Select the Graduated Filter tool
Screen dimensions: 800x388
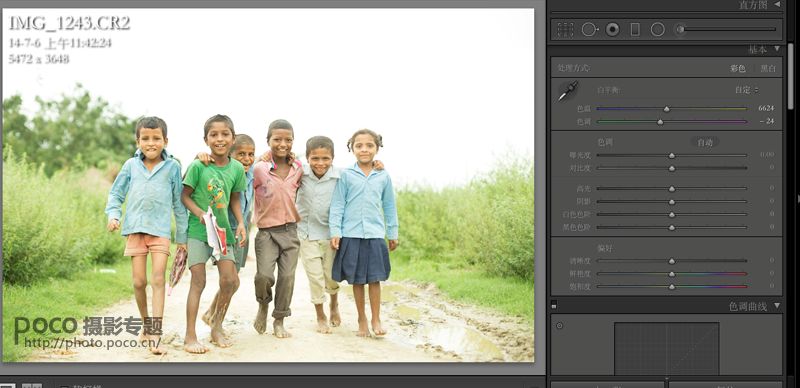click(x=635, y=30)
